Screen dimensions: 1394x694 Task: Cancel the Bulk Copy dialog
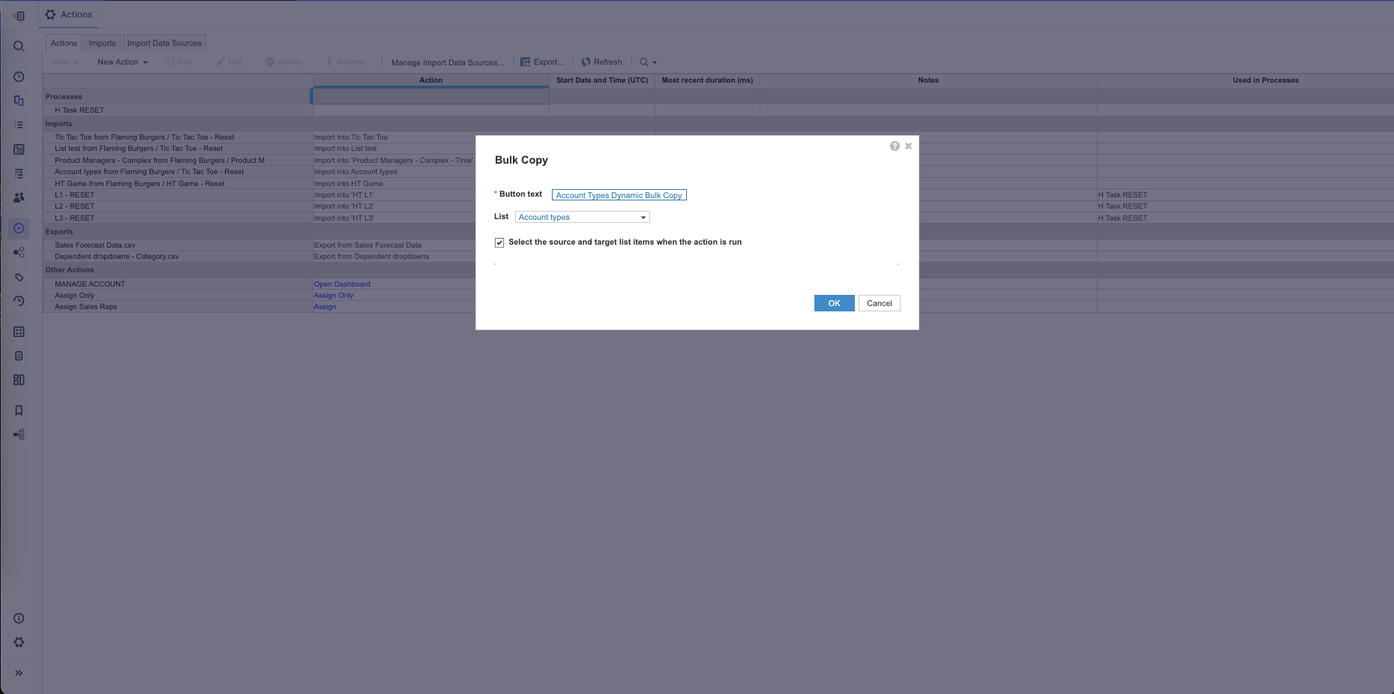click(879, 303)
